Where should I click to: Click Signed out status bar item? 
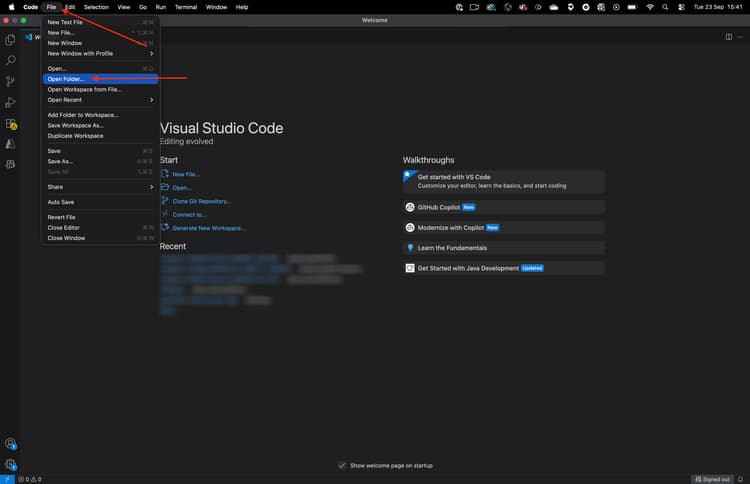point(712,479)
